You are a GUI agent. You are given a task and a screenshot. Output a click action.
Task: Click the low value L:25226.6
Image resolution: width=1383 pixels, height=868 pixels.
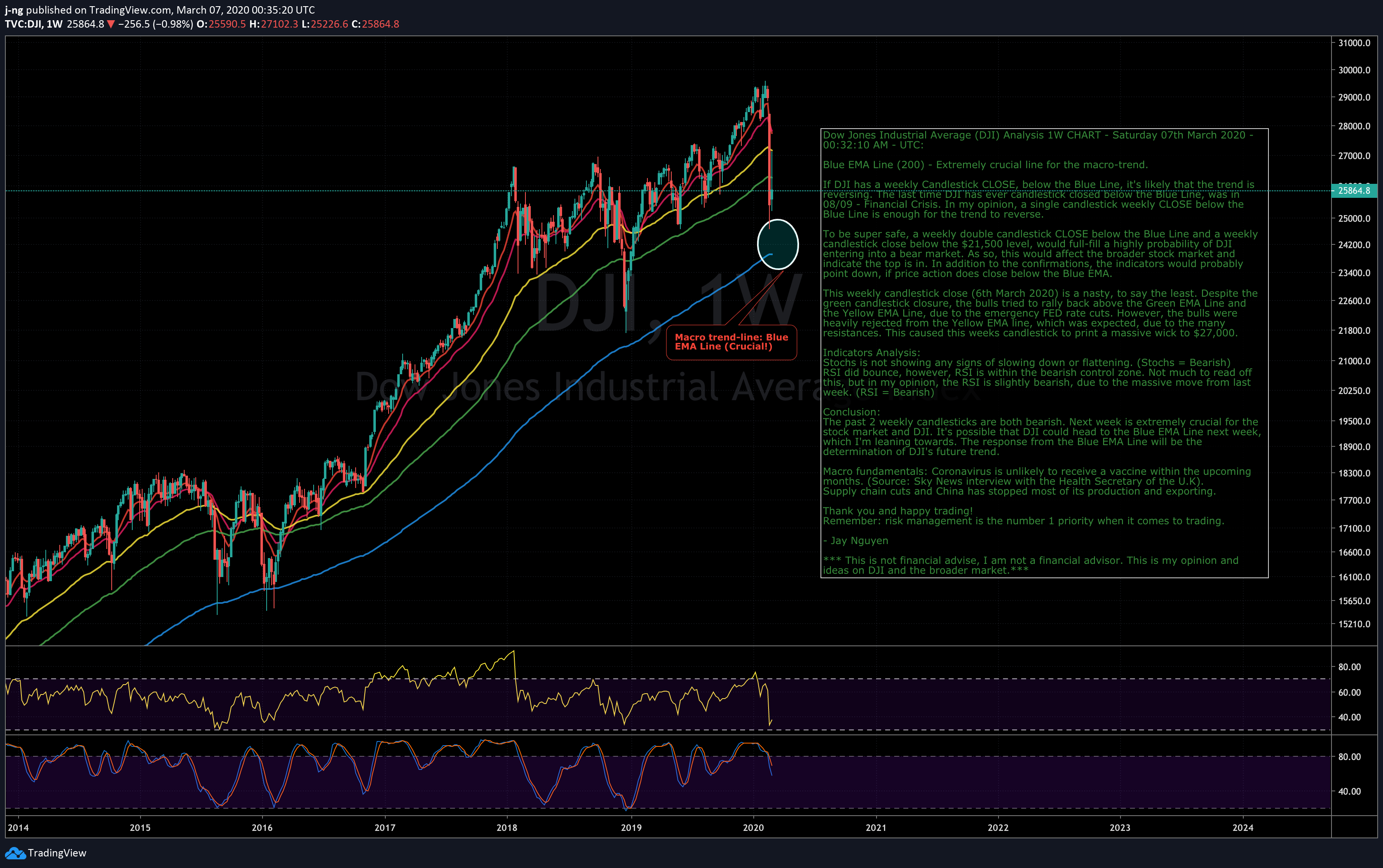point(325,24)
